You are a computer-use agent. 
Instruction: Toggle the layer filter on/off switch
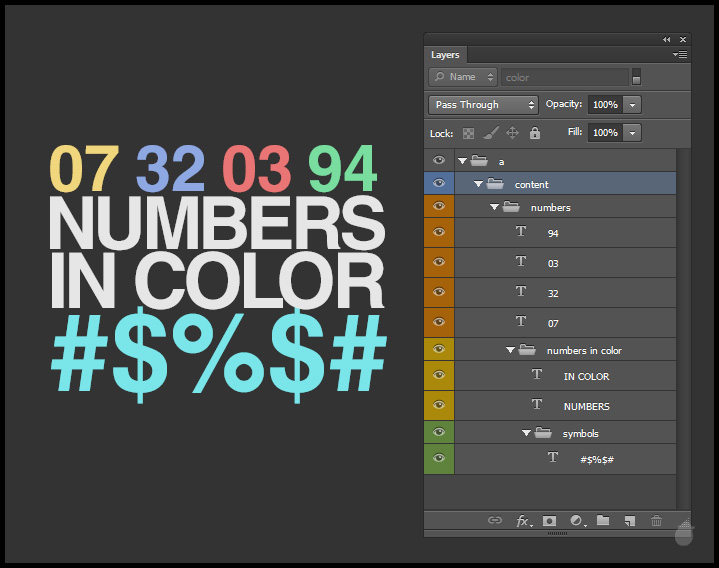click(636, 78)
